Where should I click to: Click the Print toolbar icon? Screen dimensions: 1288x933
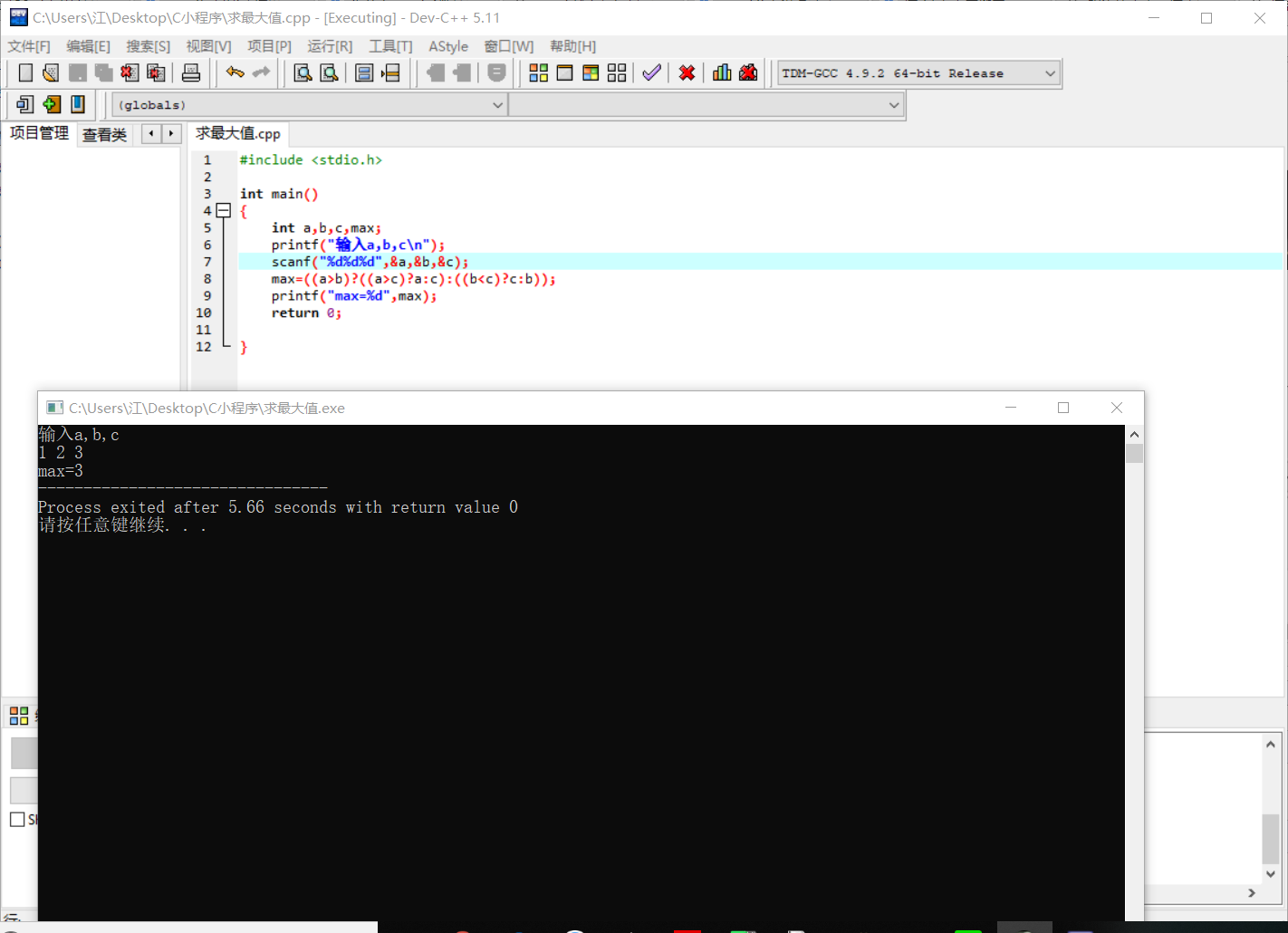[x=191, y=73]
